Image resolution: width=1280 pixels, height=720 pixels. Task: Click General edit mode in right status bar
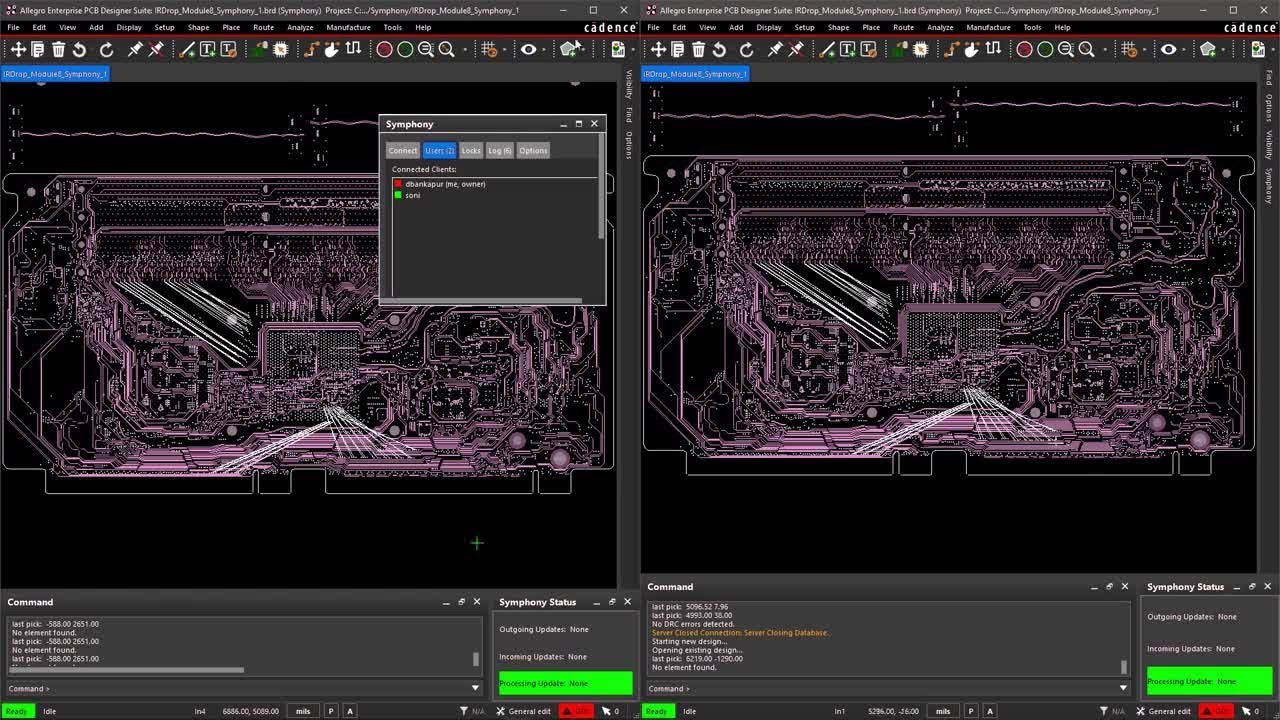[1162, 711]
